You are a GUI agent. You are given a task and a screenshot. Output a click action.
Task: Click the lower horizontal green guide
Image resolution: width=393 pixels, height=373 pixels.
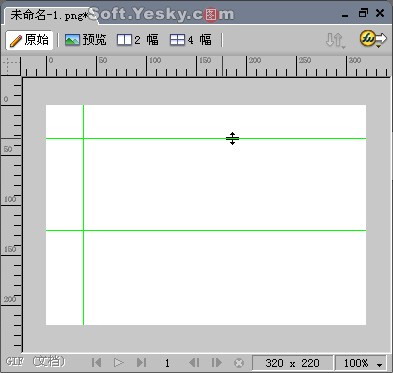click(x=206, y=230)
